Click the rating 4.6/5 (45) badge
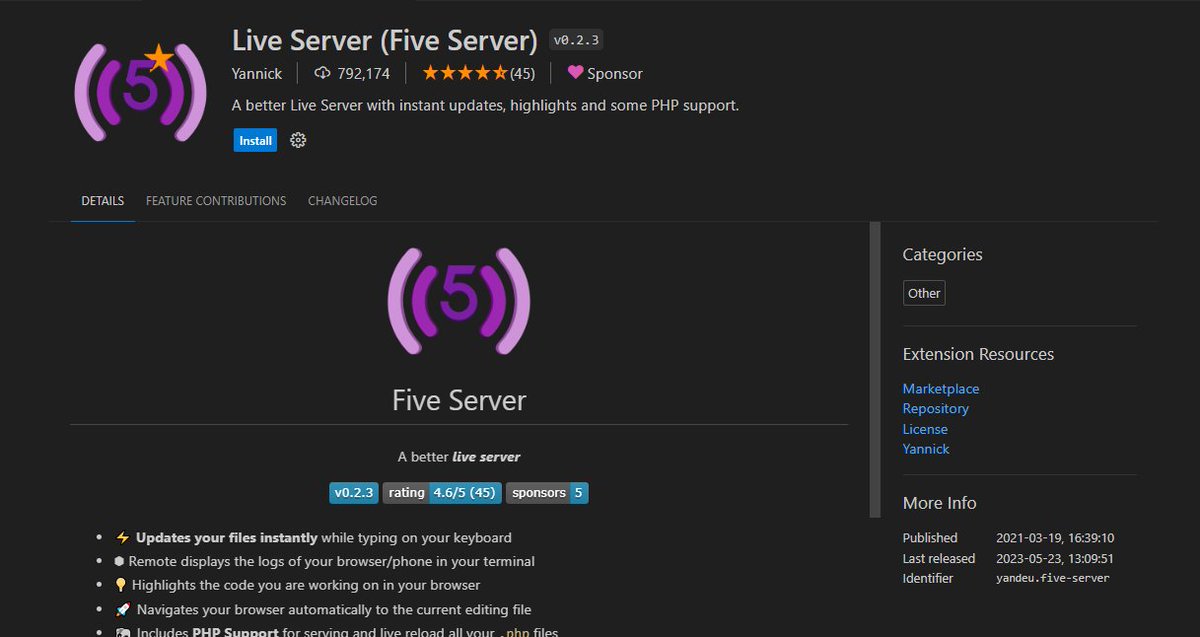 441,493
